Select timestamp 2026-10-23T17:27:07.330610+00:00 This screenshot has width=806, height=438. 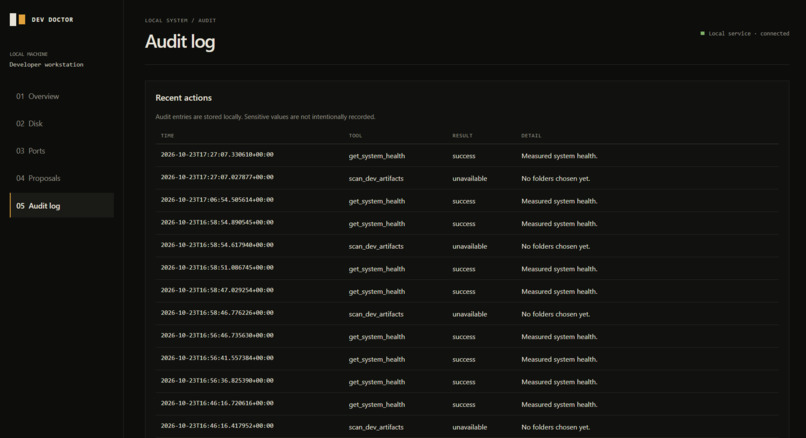pos(217,155)
